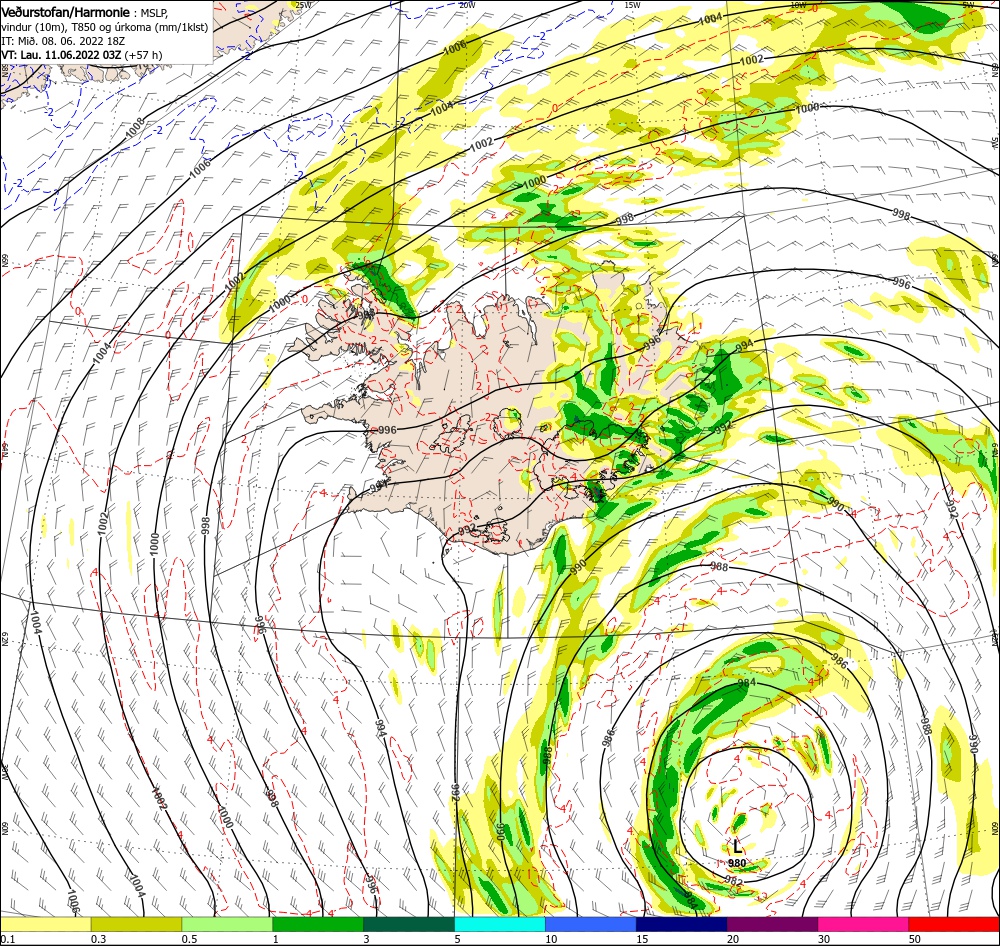
Task: Pick the blue 10 mm legend swatch
Action: click(x=591, y=924)
